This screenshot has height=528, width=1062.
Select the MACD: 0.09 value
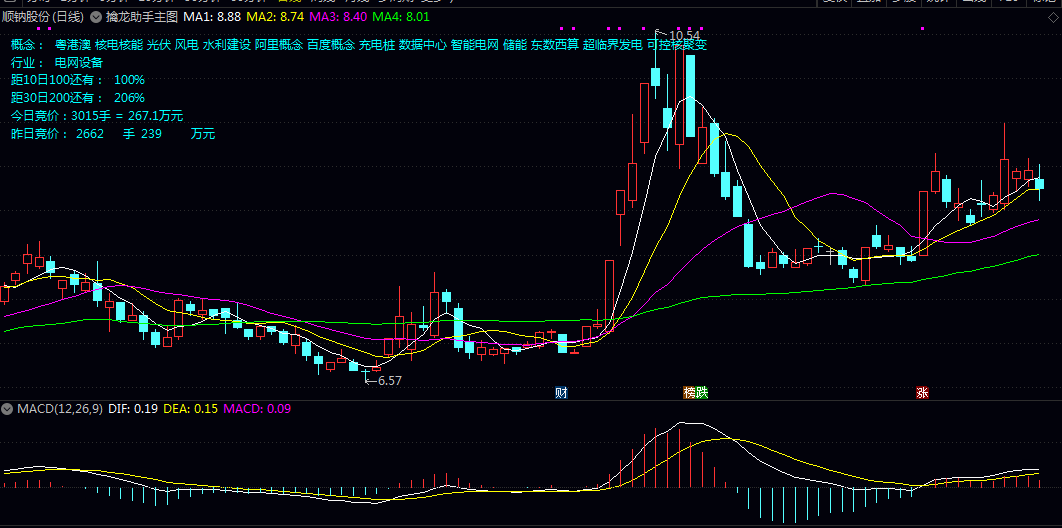coord(257,409)
